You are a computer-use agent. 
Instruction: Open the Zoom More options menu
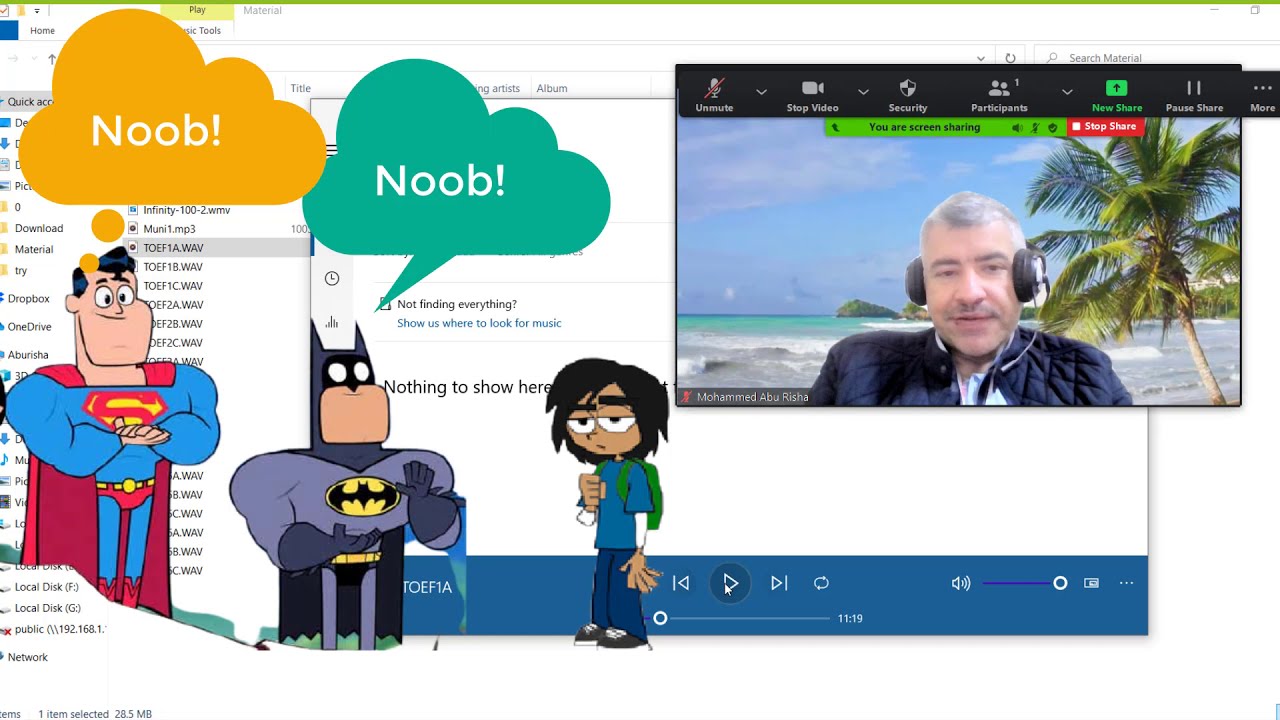(x=1262, y=96)
